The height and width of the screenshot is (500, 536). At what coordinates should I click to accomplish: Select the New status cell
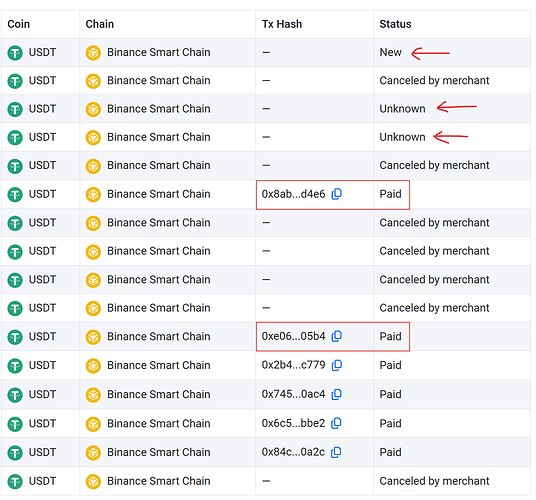pos(390,52)
